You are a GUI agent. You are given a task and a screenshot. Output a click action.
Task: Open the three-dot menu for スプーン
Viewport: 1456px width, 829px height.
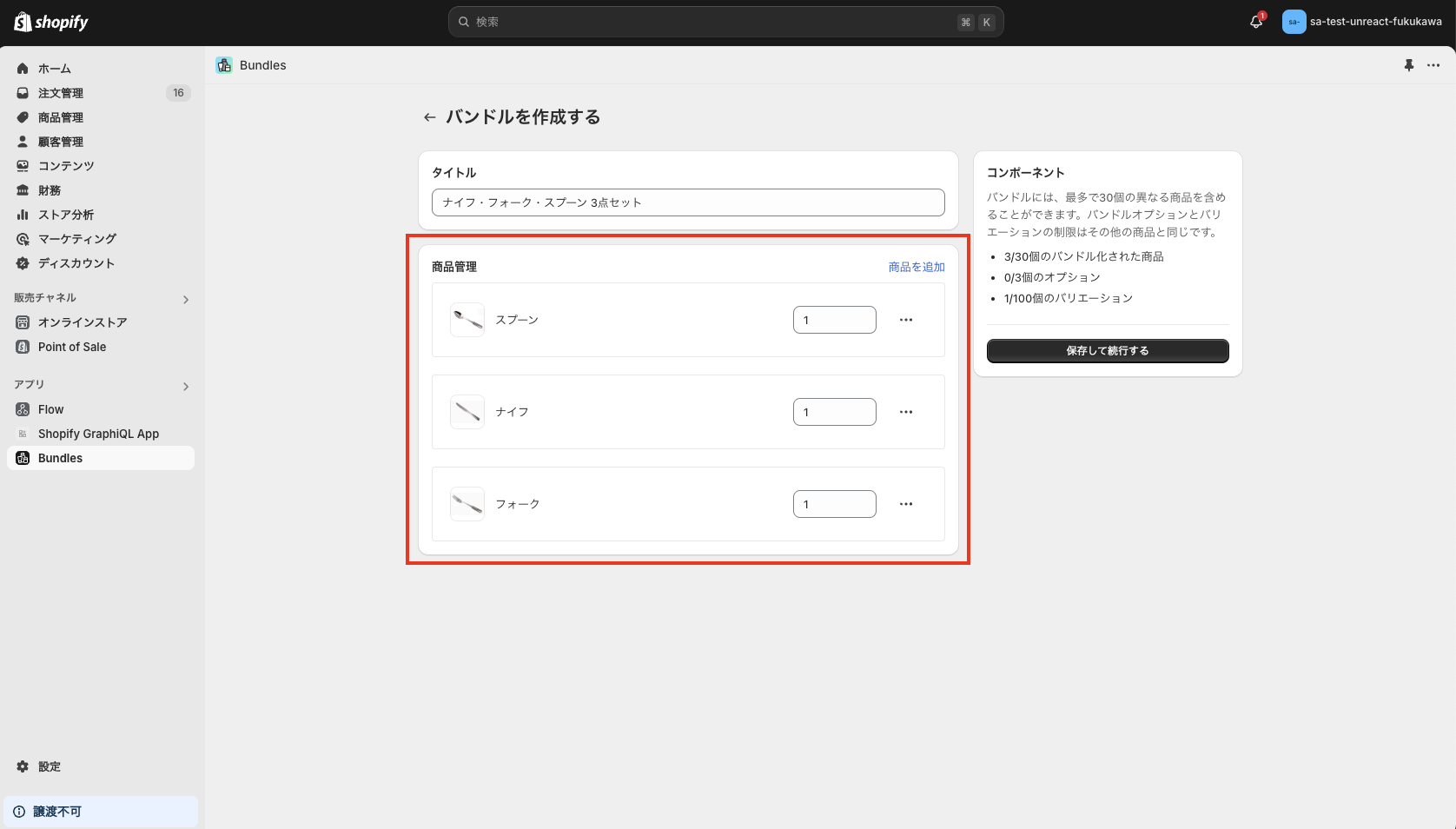pos(906,320)
